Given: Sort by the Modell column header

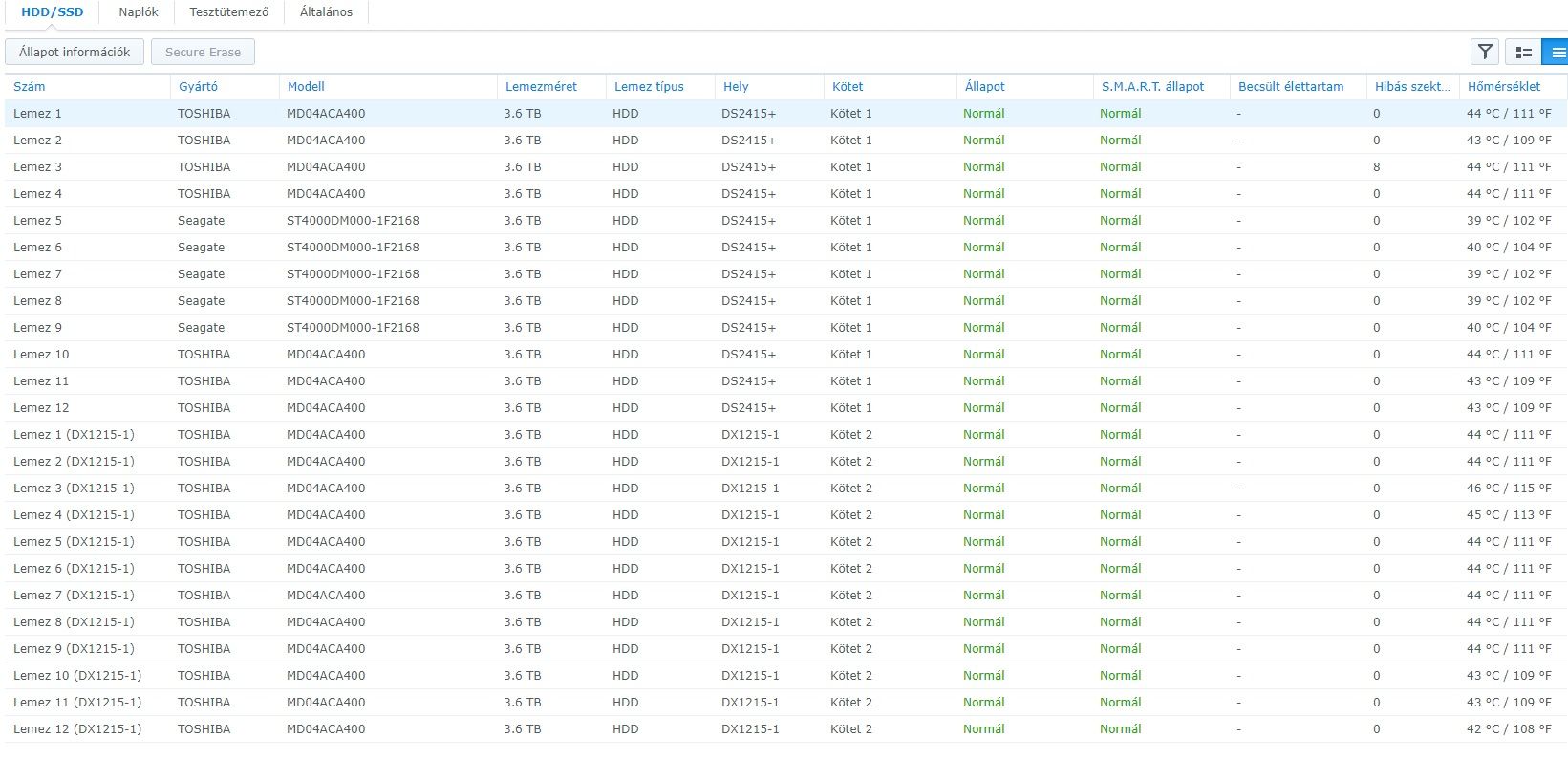Looking at the screenshot, I should coord(388,86).
